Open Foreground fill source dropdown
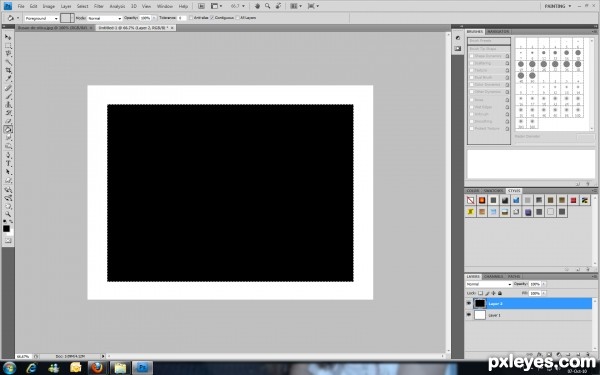Screen dimensions: 600x375 click(41, 18)
